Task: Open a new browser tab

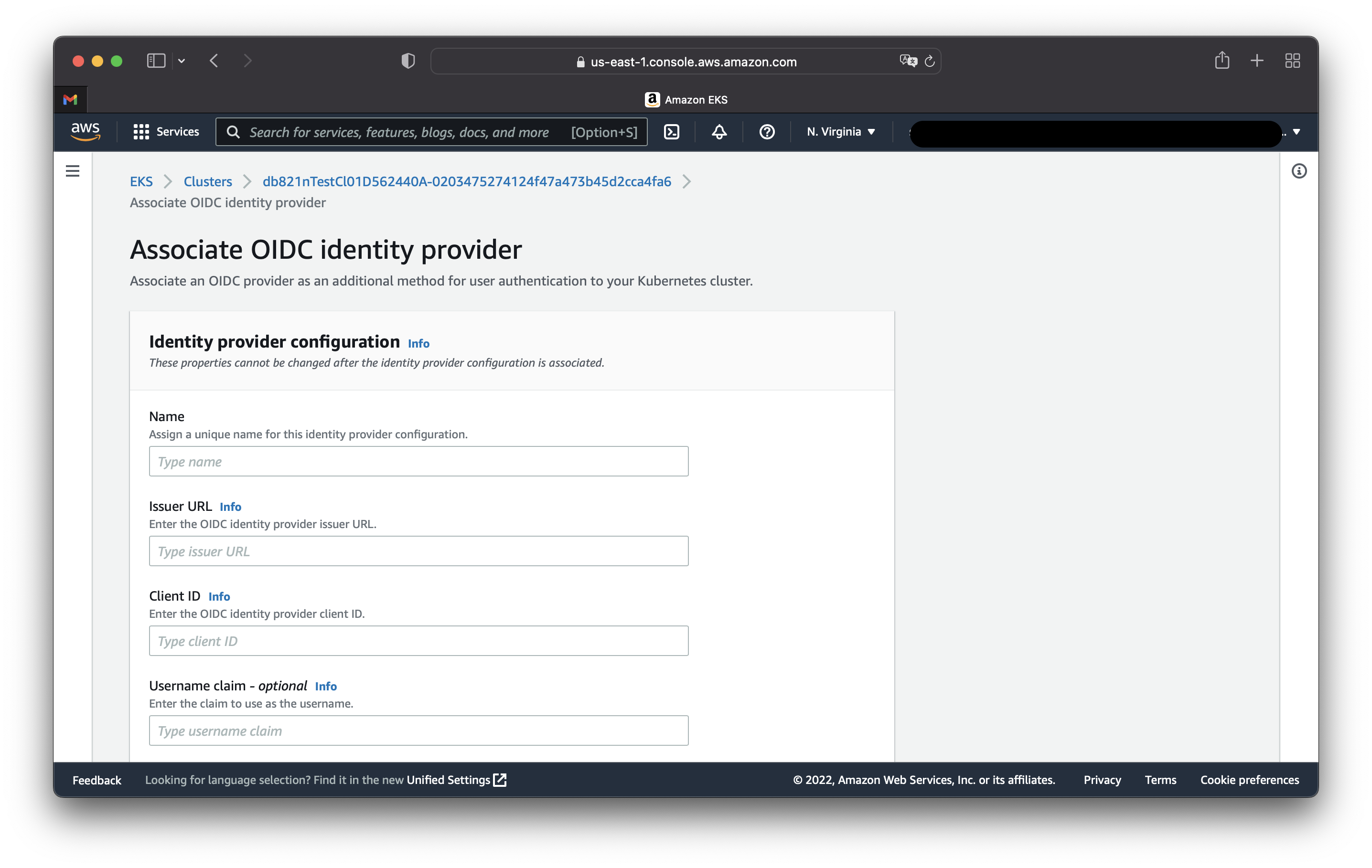Action: 1257,61
